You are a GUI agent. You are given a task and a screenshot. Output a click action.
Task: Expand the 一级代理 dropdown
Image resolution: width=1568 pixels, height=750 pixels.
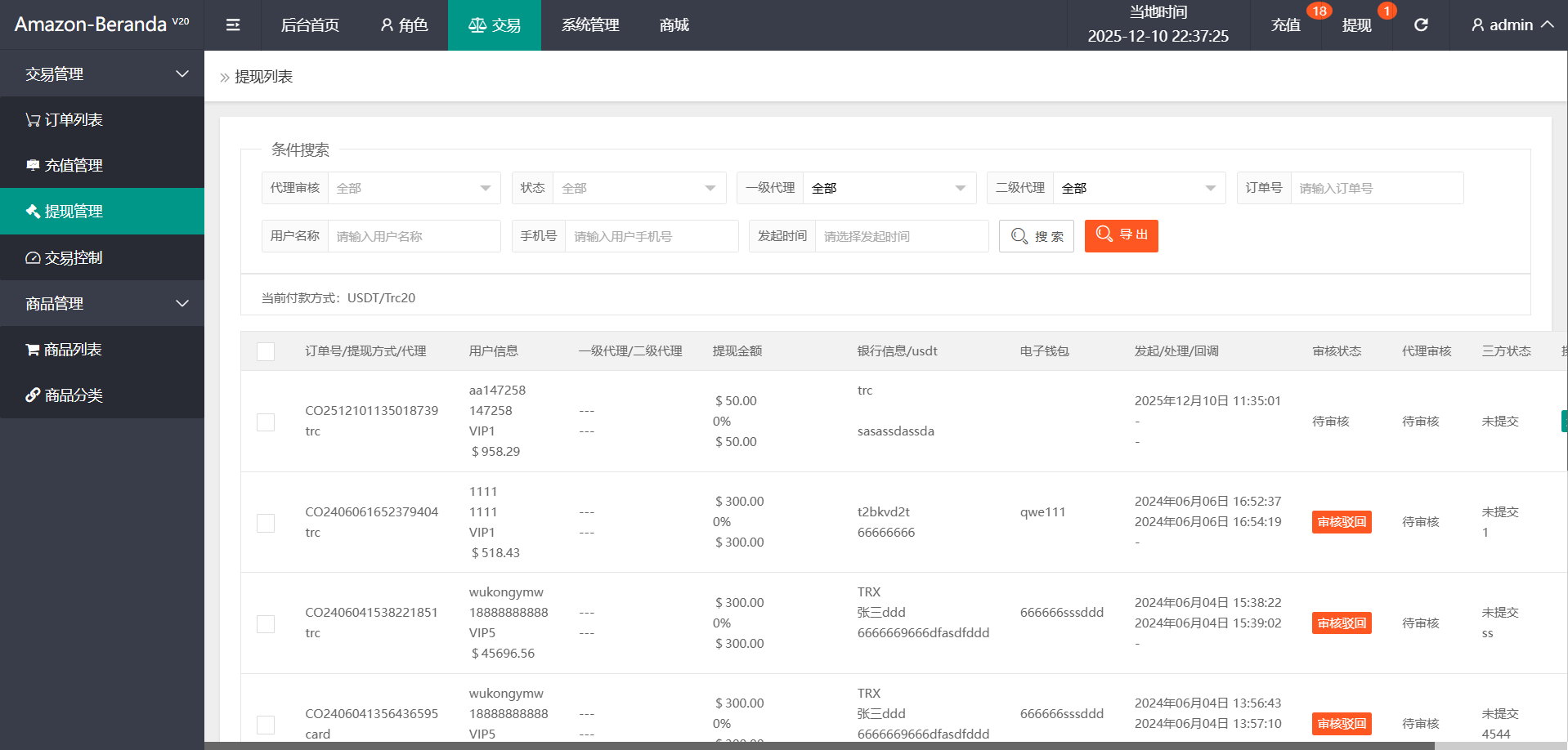click(889, 189)
